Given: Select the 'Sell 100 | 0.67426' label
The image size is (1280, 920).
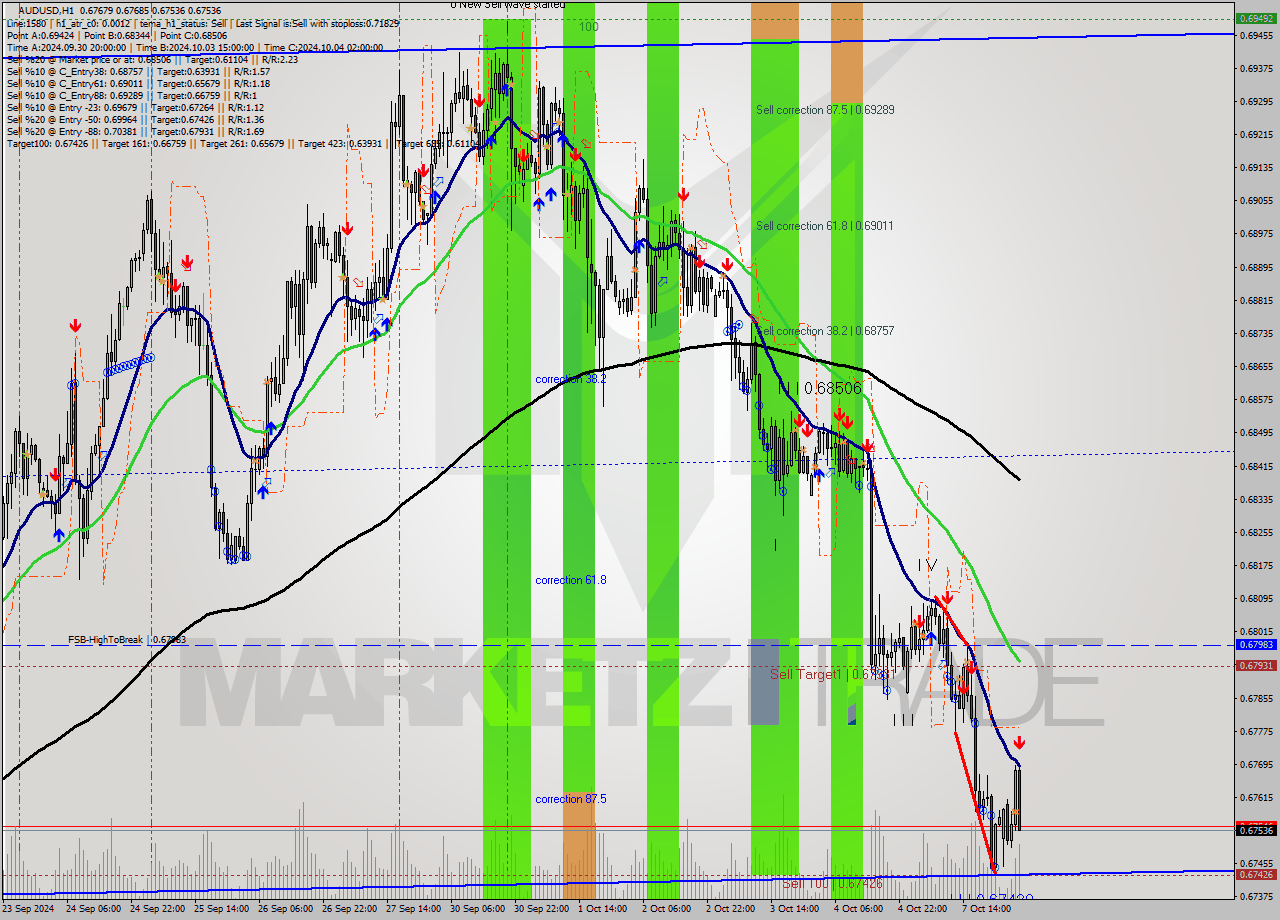Looking at the screenshot, I should [832, 884].
